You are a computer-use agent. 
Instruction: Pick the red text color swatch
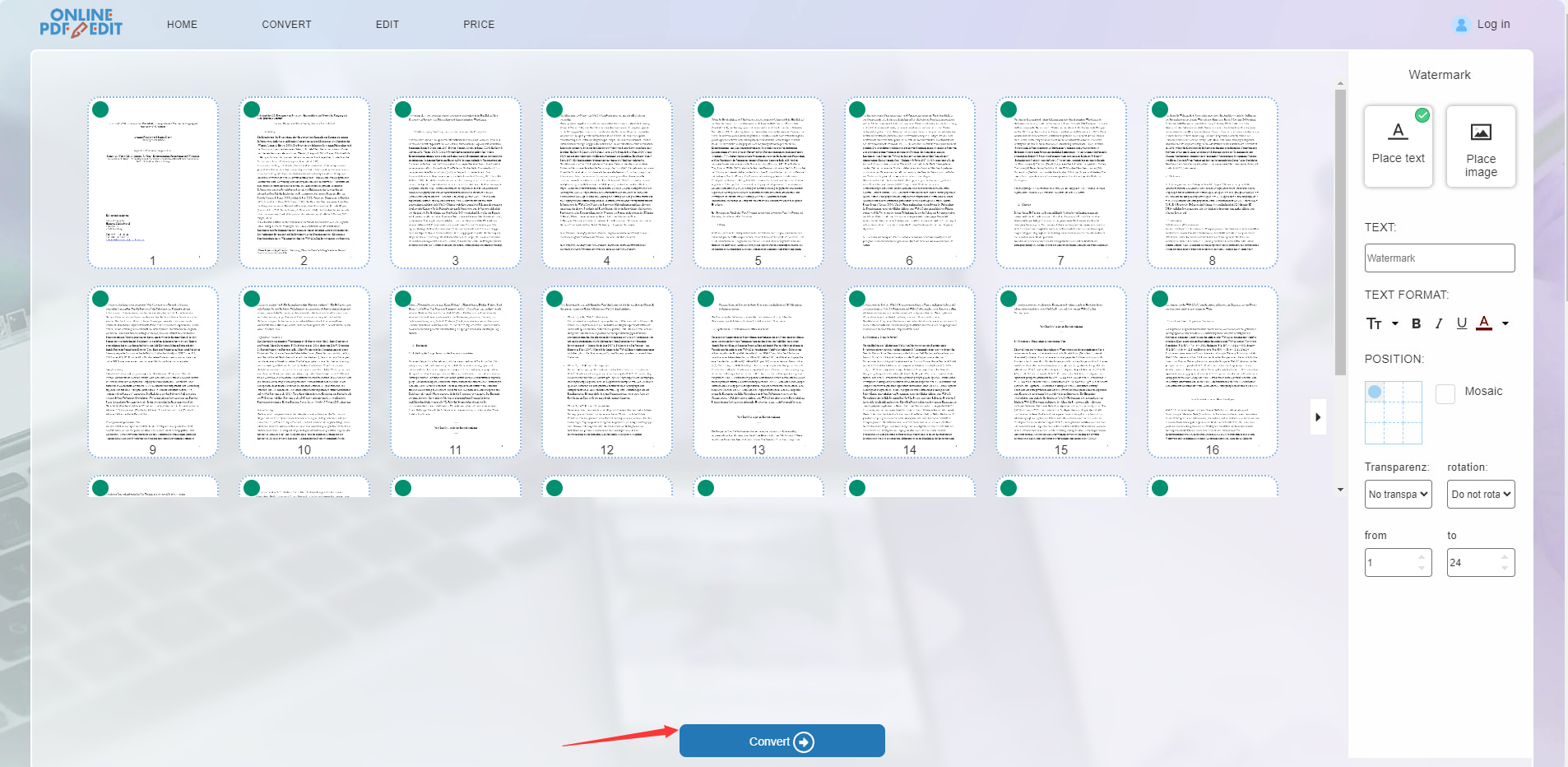click(1484, 323)
